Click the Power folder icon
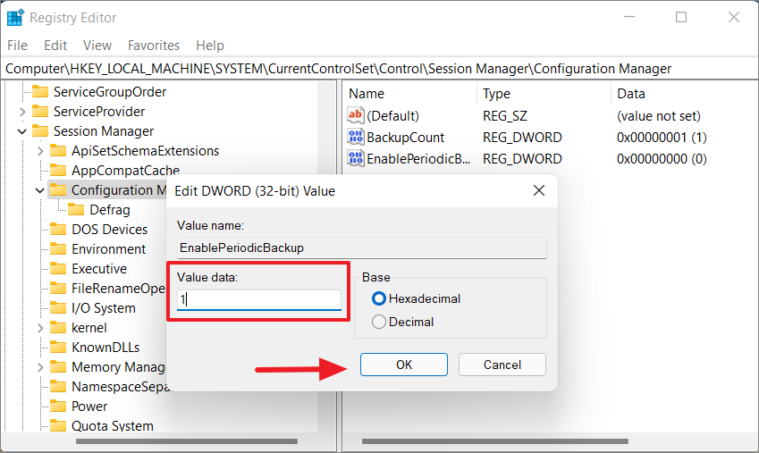The image size is (759, 453). tap(58, 406)
